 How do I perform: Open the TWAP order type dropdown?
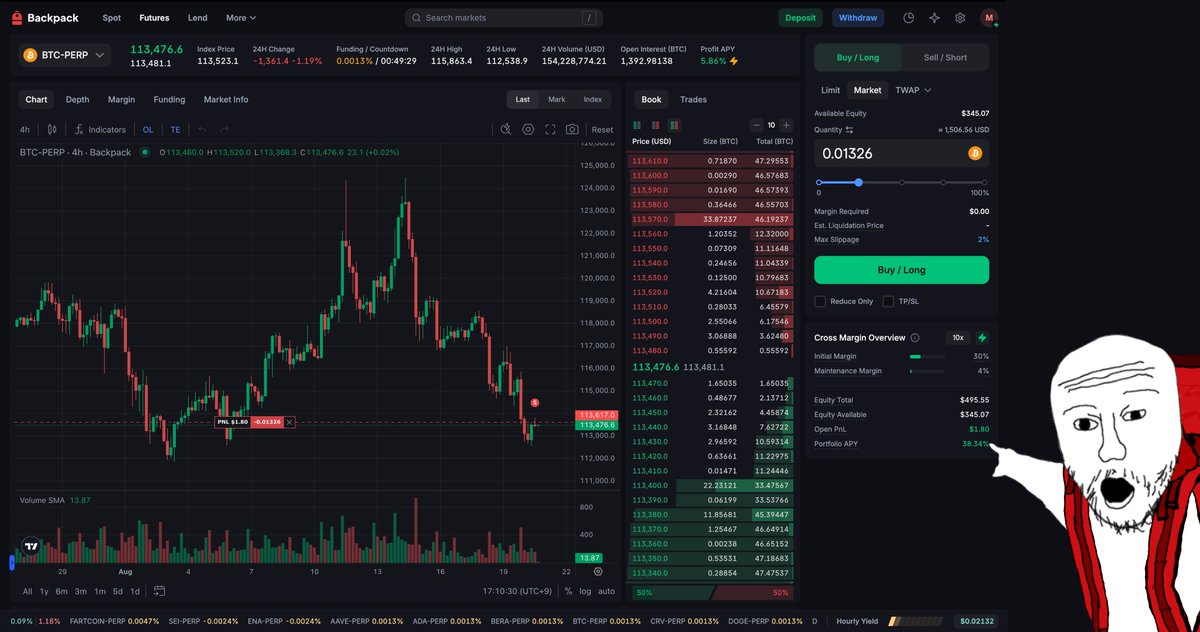[x=913, y=90]
